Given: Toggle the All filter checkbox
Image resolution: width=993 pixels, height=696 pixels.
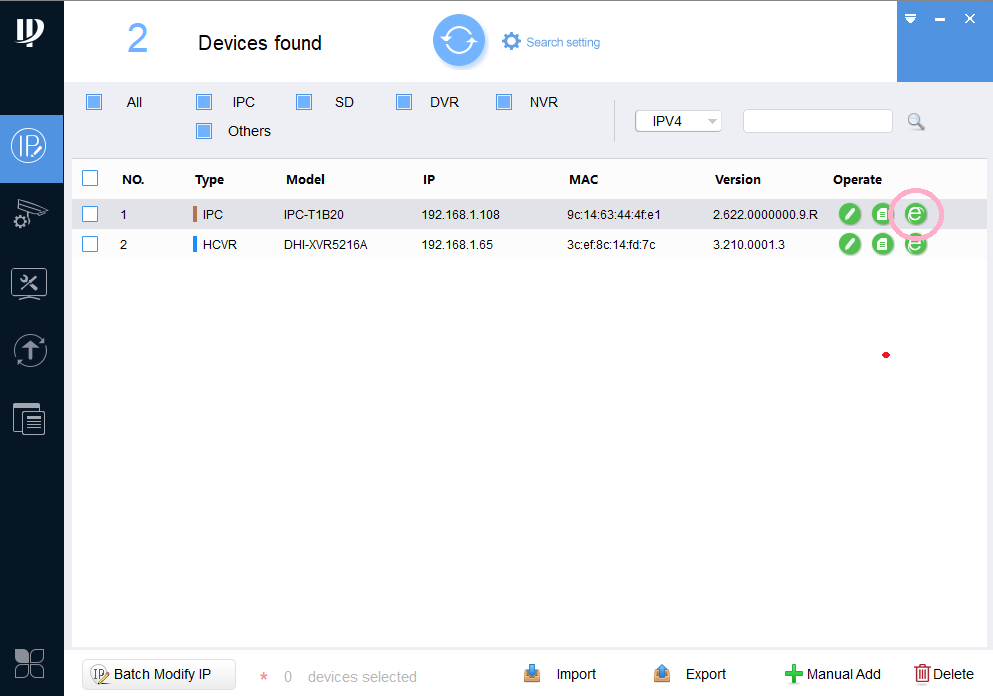Looking at the screenshot, I should tap(94, 102).
